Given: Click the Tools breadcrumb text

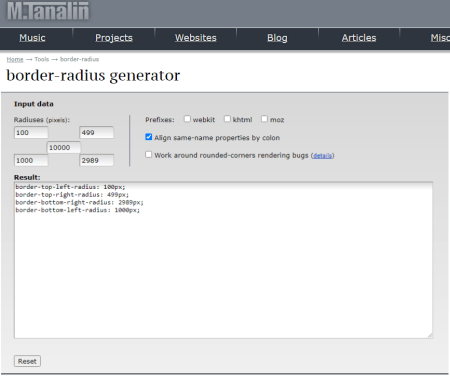Looking at the screenshot, I should point(42,59).
